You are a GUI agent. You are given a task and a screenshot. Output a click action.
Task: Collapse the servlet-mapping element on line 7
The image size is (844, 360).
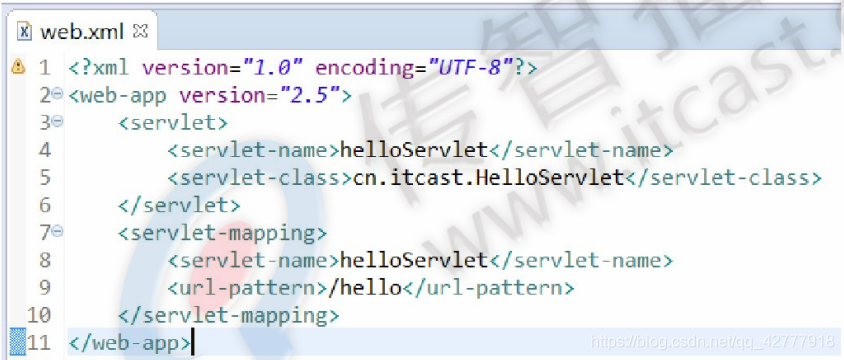coord(58,232)
